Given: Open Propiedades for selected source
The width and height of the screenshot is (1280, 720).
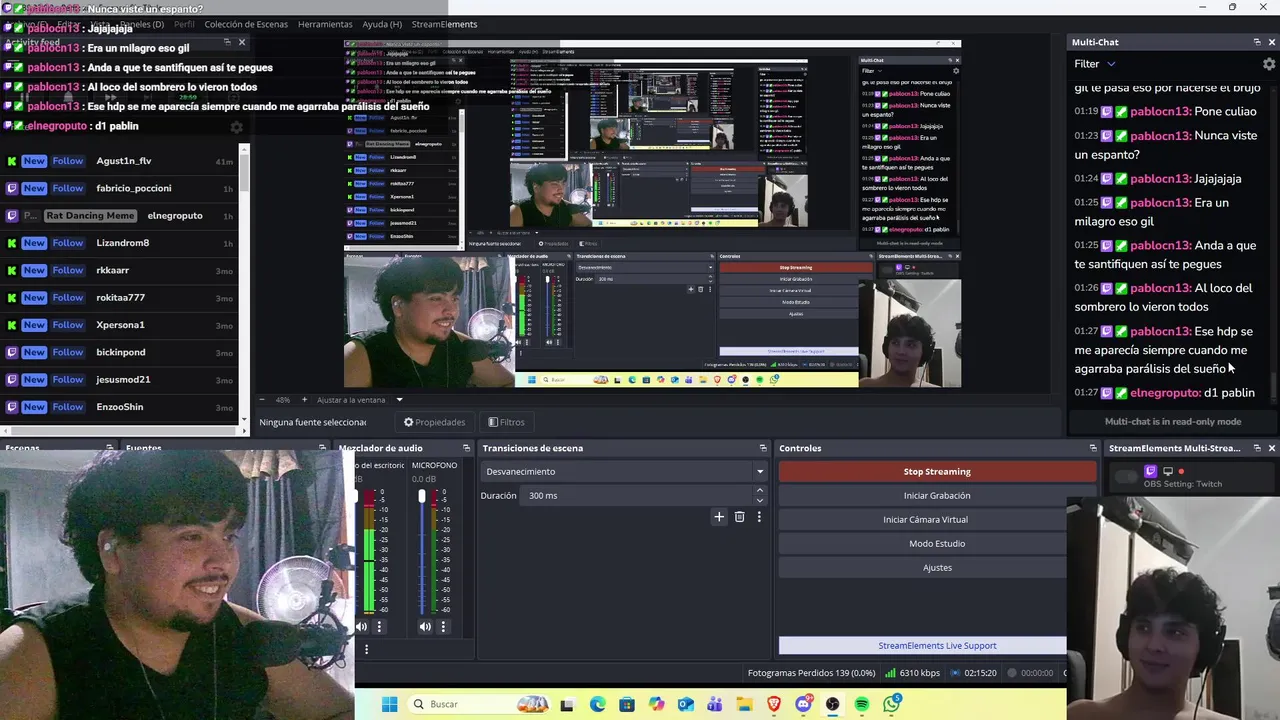Looking at the screenshot, I should pos(435,422).
